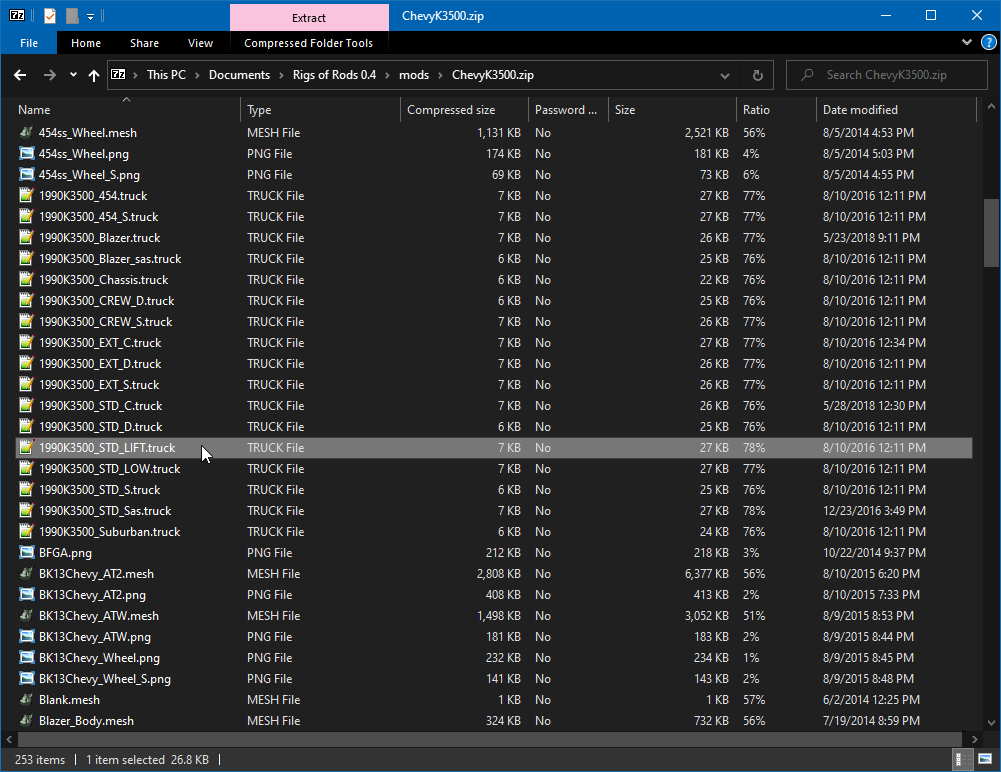Click the BFGA.png file icon
This screenshot has height=772, width=1001.
tap(26, 552)
